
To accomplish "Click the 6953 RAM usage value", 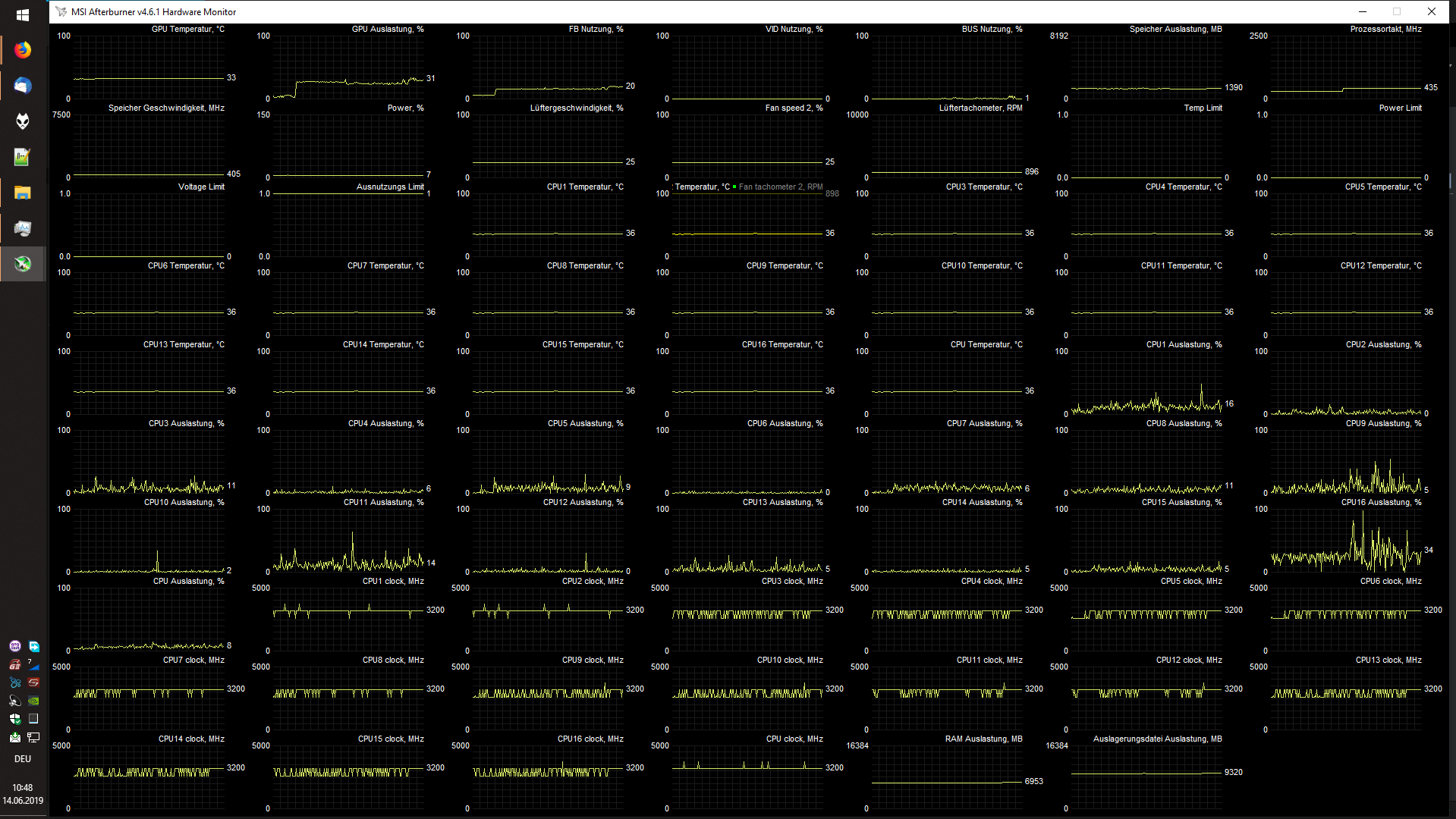I will pyautogui.click(x=1033, y=781).
